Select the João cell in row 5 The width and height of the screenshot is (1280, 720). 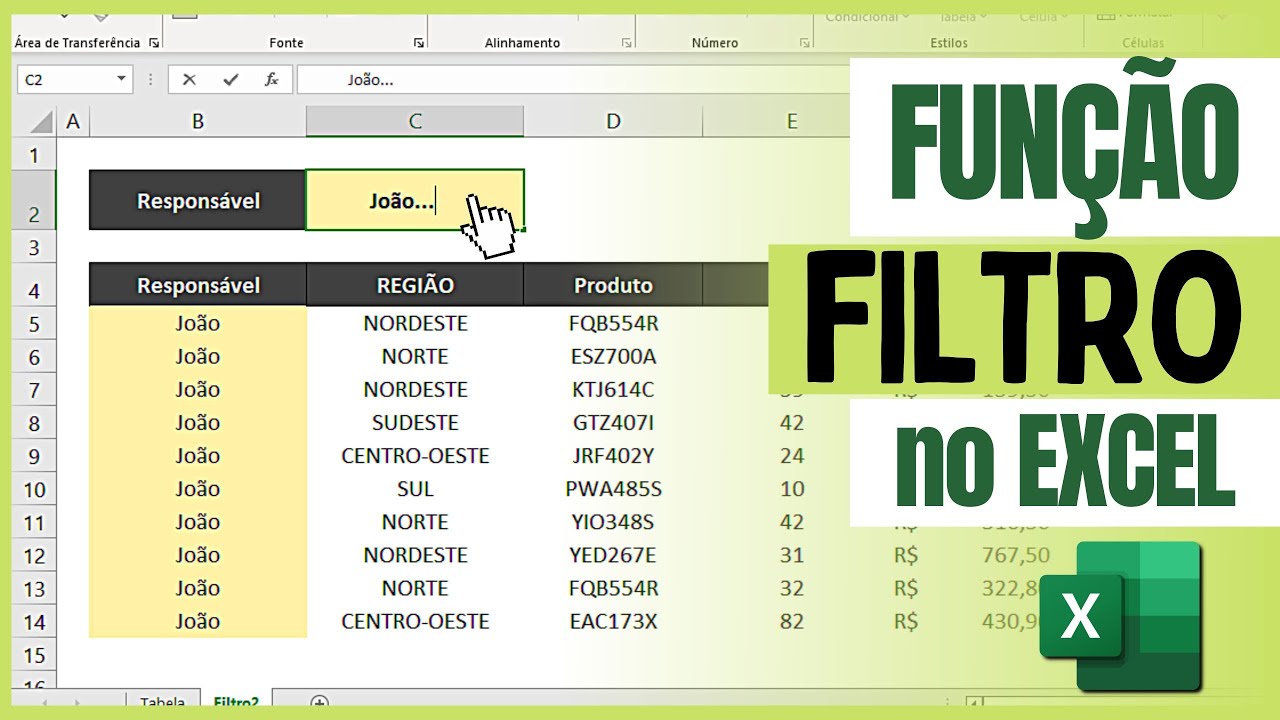[x=198, y=323]
